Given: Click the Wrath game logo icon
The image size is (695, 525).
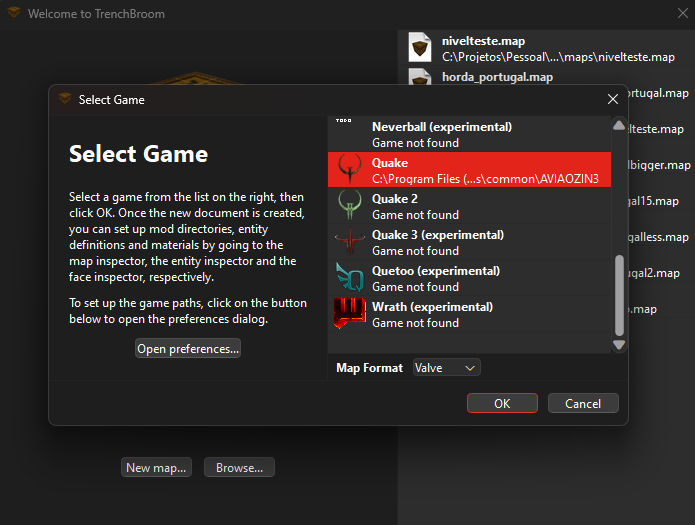Looking at the screenshot, I should 350,314.
